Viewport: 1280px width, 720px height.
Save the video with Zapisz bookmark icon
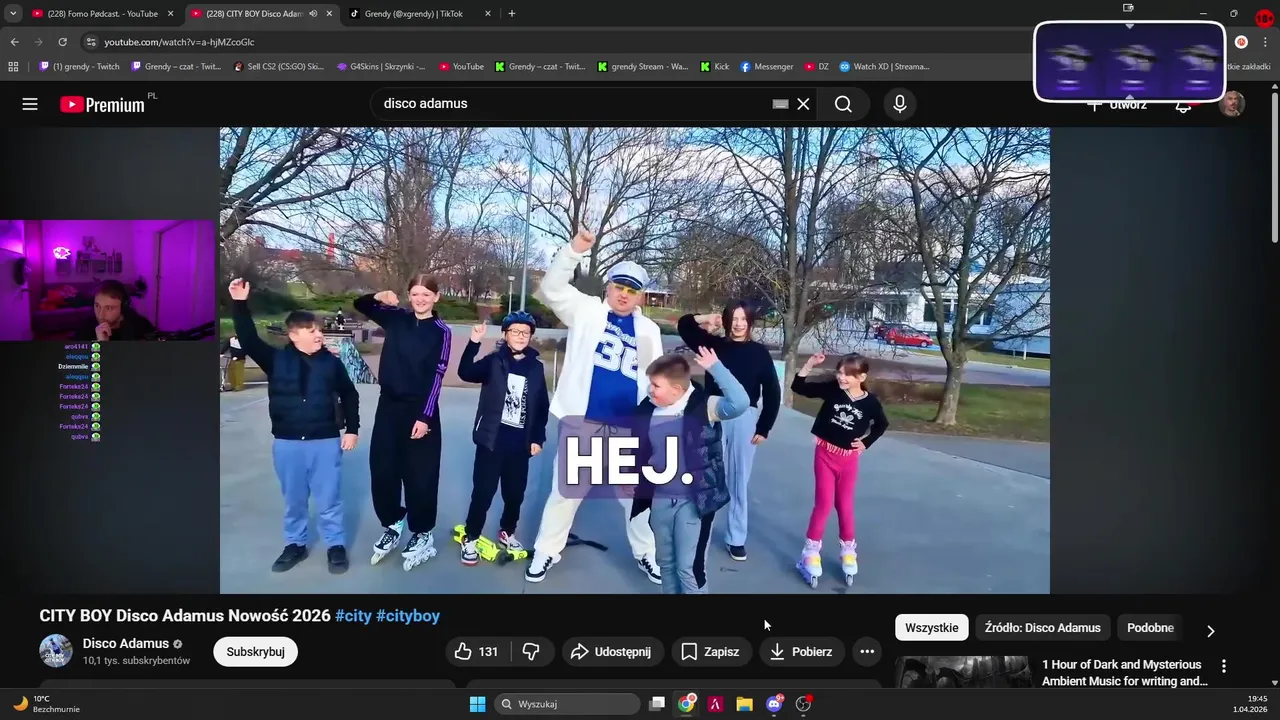pyautogui.click(x=711, y=652)
